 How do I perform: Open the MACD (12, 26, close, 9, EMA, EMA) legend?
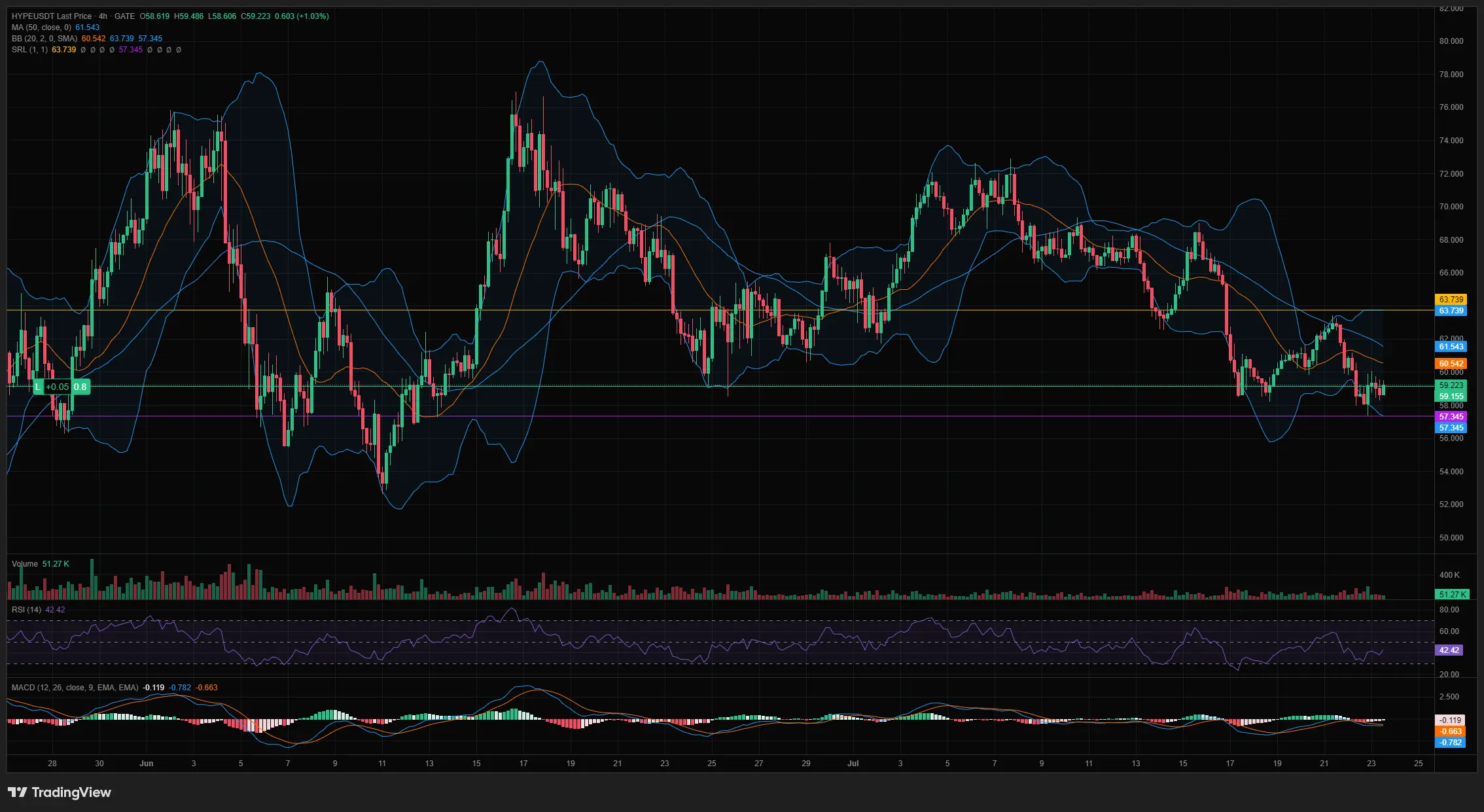75,688
